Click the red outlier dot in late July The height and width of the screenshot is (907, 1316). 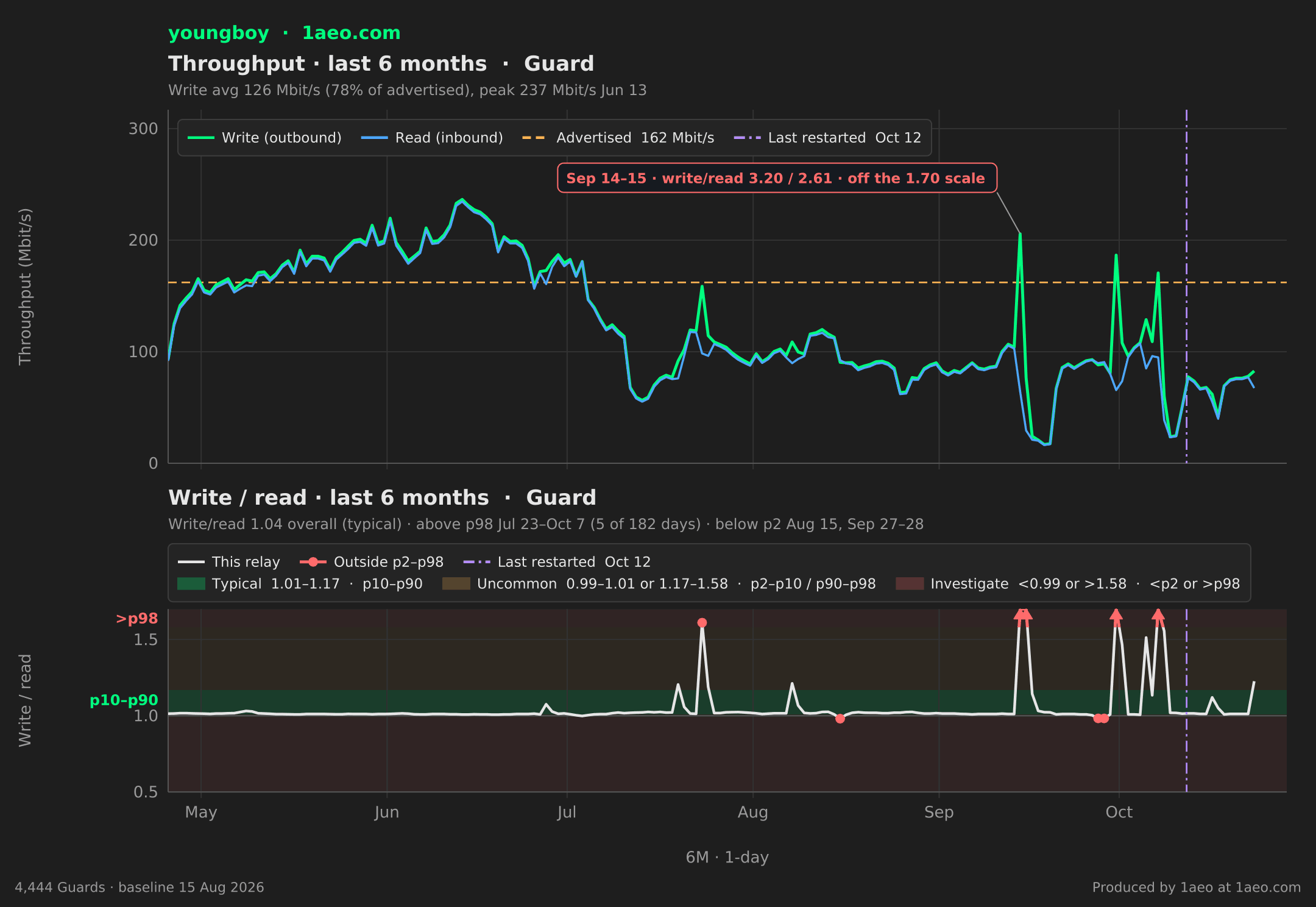[x=702, y=623]
